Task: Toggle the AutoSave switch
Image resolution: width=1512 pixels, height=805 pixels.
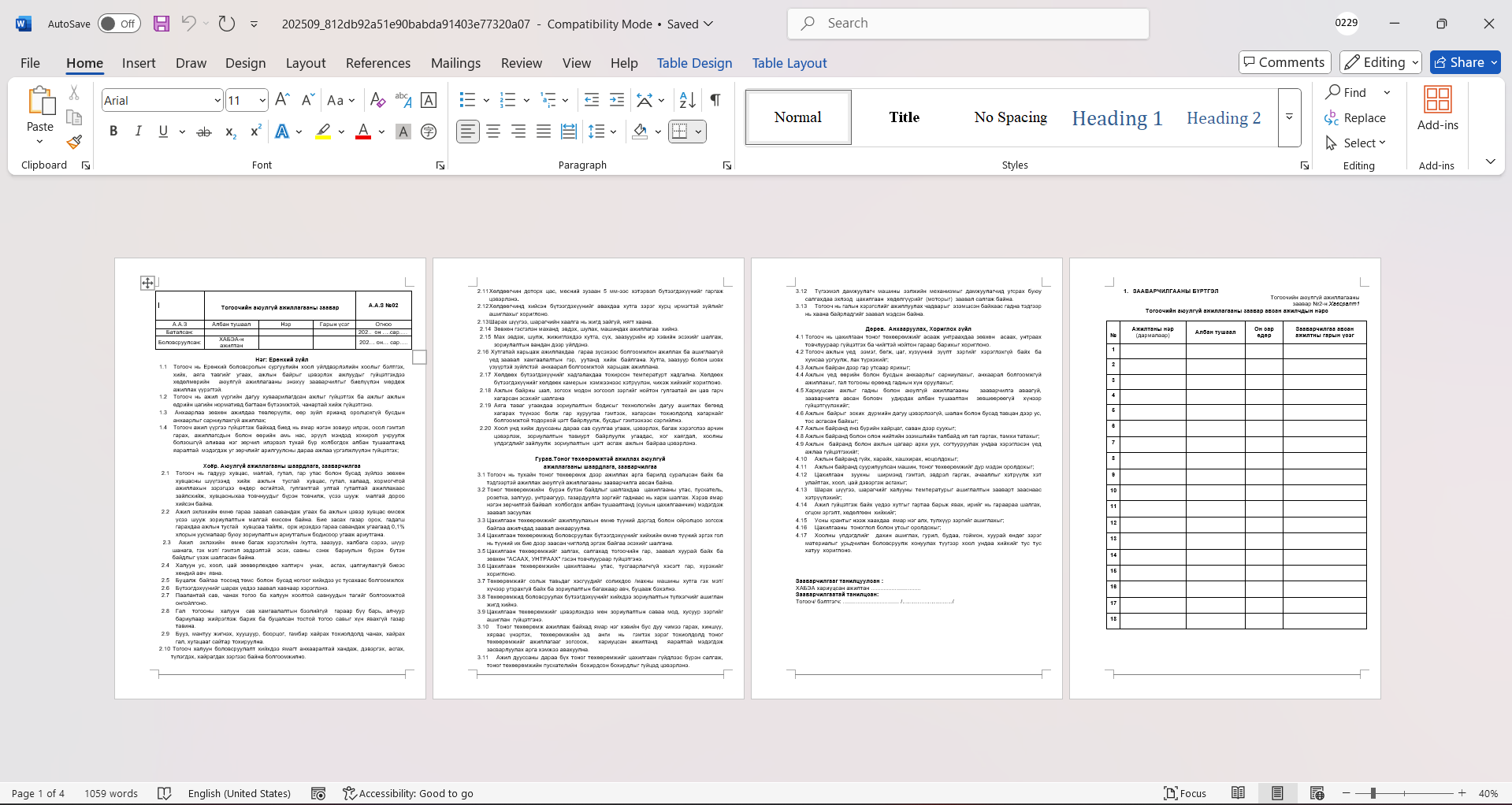Action: tap(119, 24)
